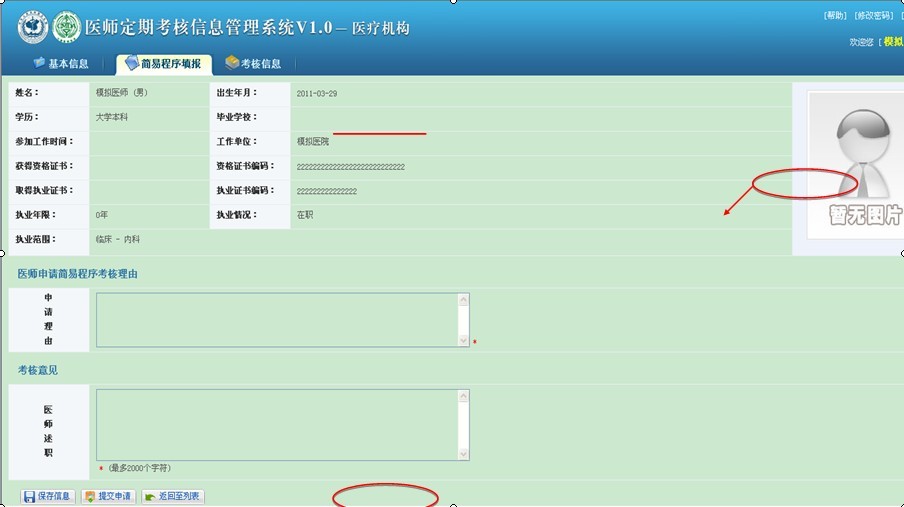Click the blue round logo in header
This screenshot has width=904, height=507.
point(33,27)
